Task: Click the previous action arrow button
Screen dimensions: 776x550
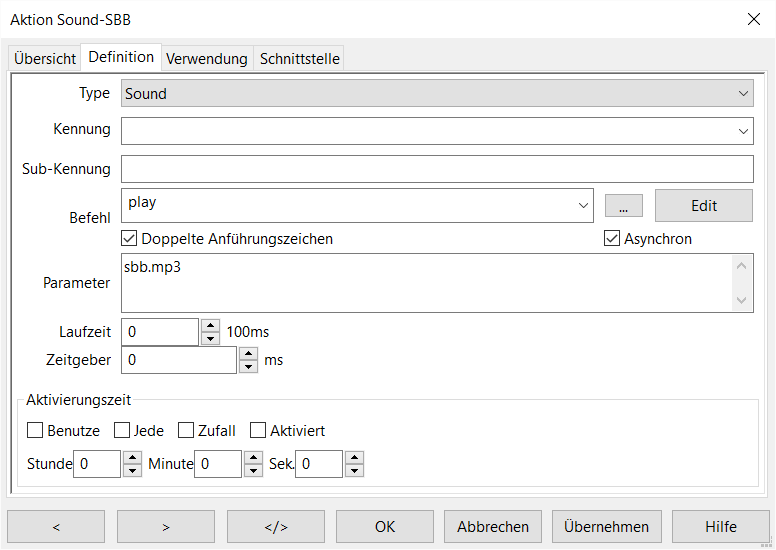Action: coord(56,527)
